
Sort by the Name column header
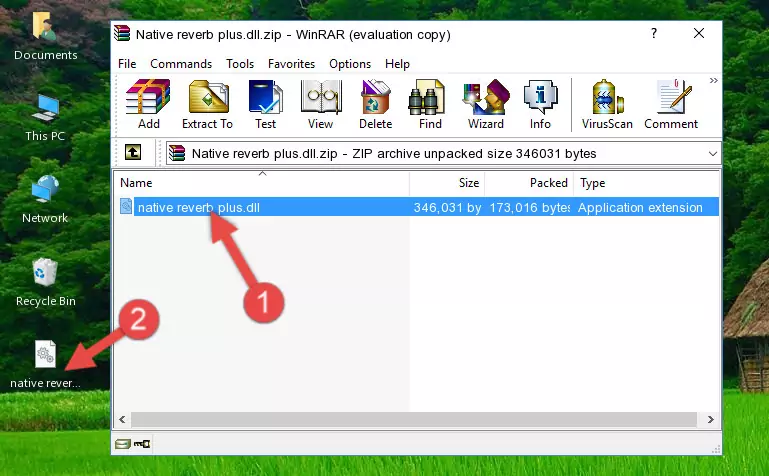[262, 183]
